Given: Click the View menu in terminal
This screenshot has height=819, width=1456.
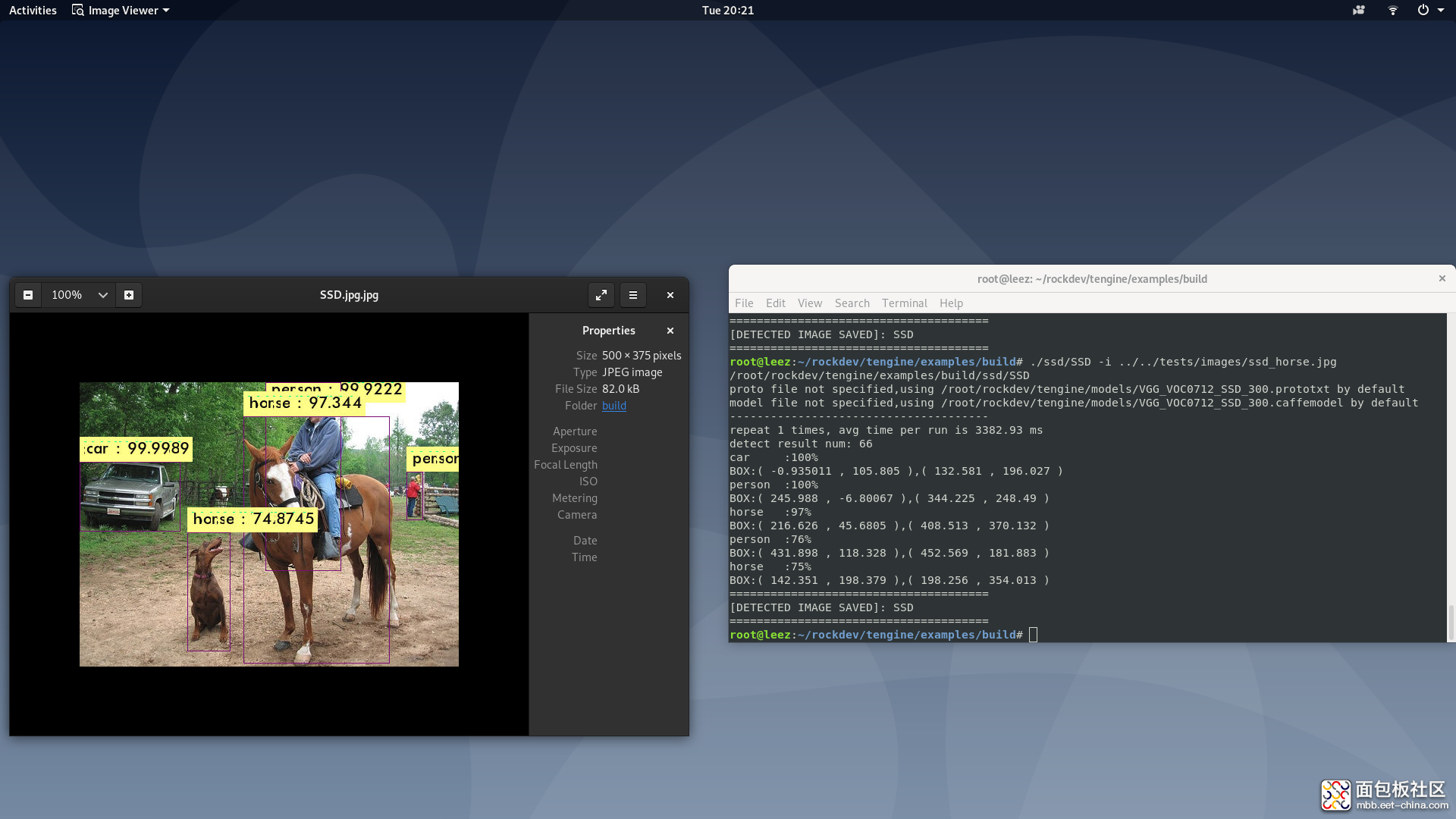Looking at the screenshot, I should [x=808, y=303].
